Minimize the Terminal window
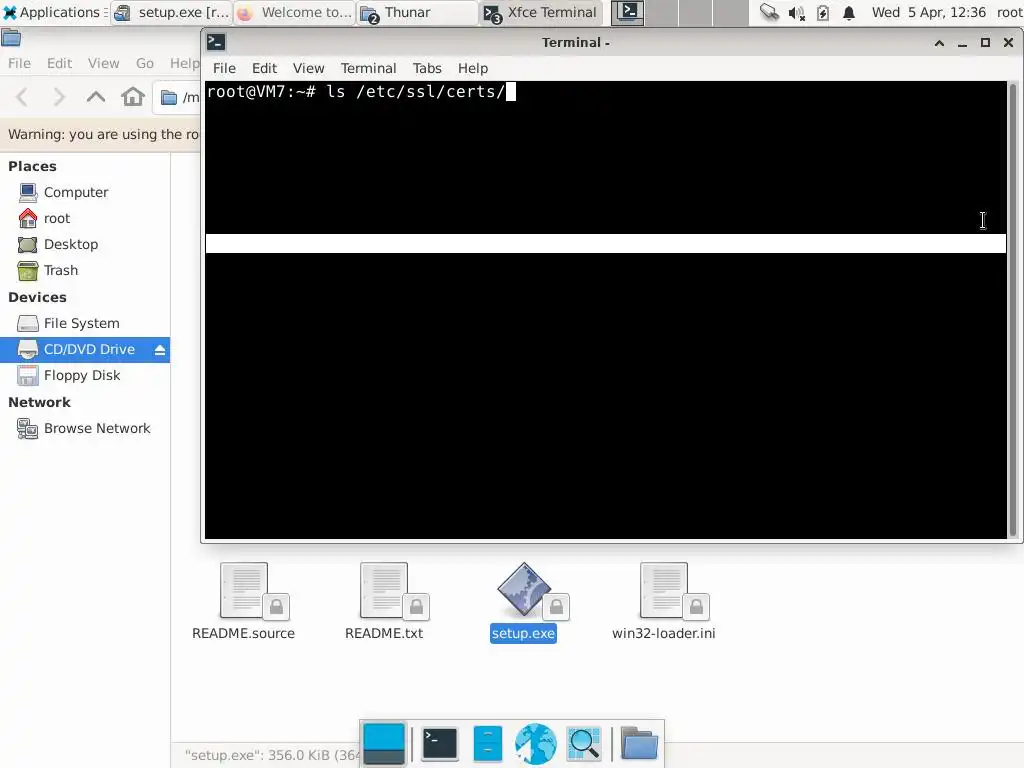This screenshot has width=1024, height=768. tap(962, 43)
